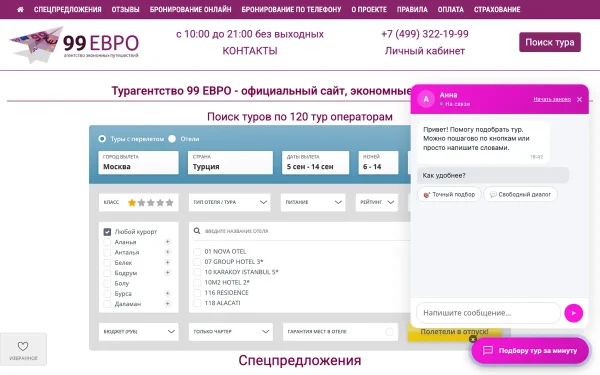
Task: Expand the Белек resort plus icon
Action: point(168,262)
